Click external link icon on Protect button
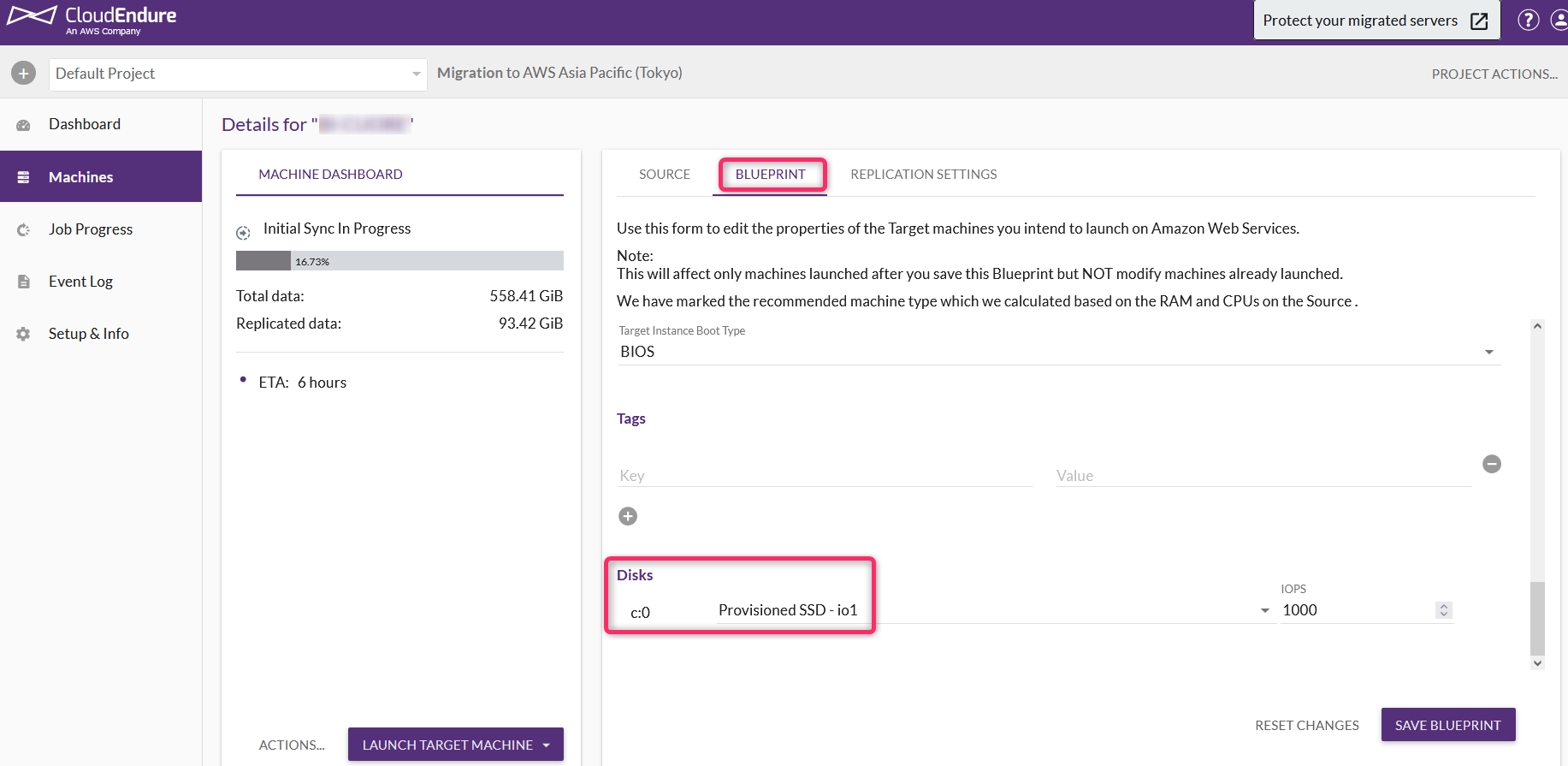The image size is (1568, 766). click(x=1479, y=21)
